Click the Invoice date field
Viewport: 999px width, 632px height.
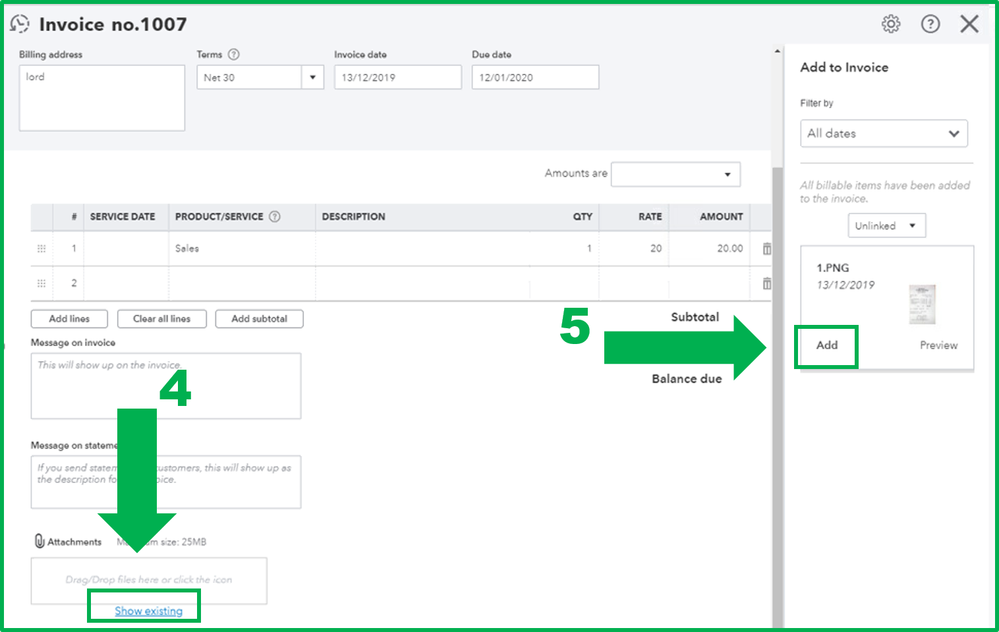tap(398, 77)
